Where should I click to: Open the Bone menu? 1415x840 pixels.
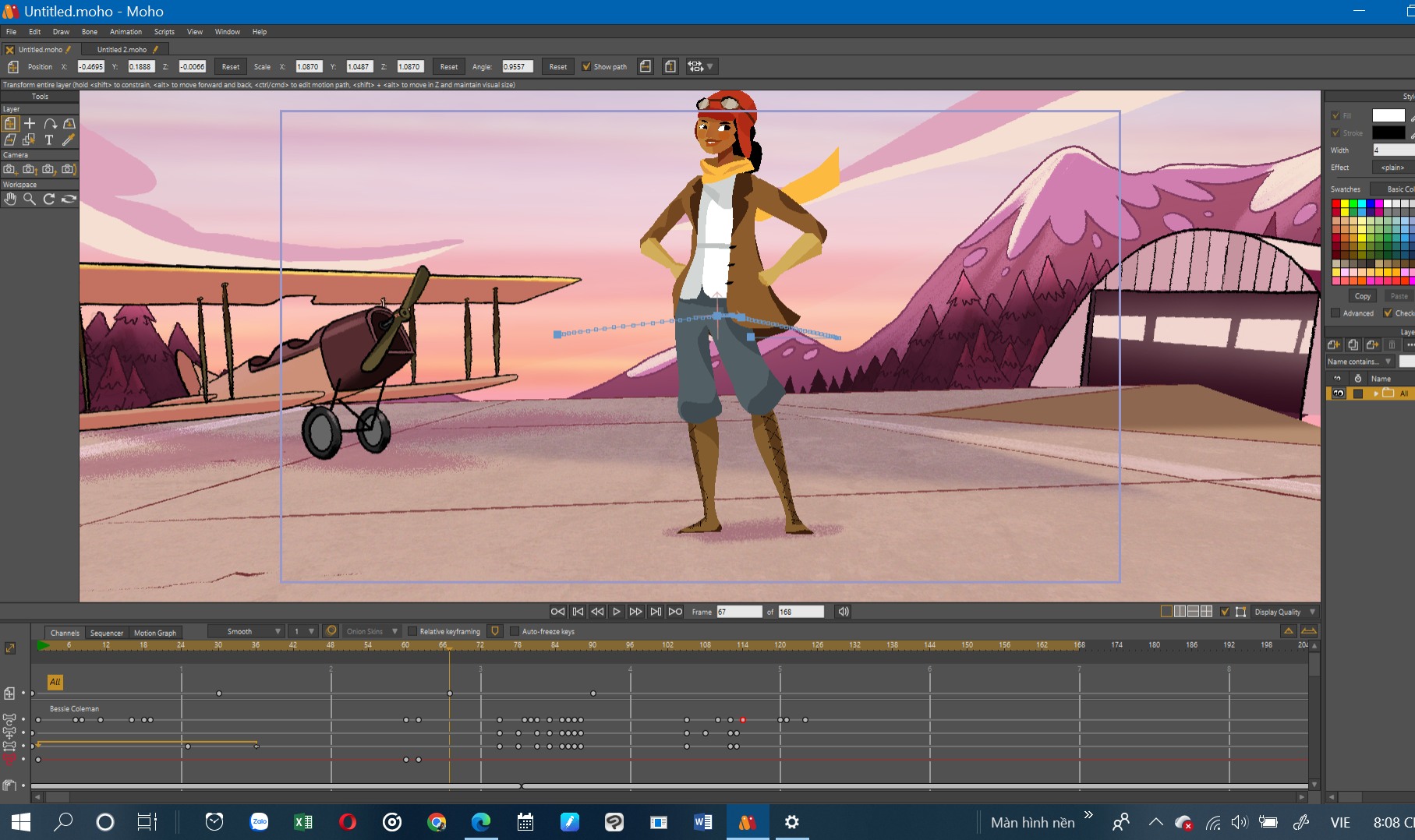(90, 32)
